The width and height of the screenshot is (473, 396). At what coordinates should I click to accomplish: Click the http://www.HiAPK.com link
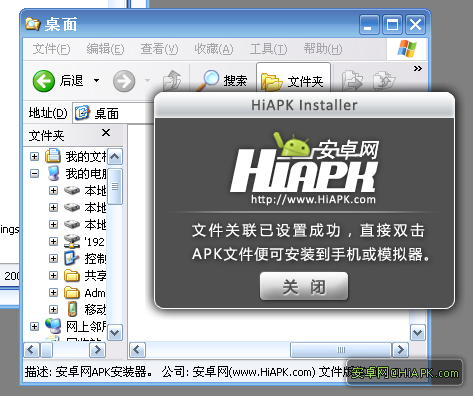point(313,199)
